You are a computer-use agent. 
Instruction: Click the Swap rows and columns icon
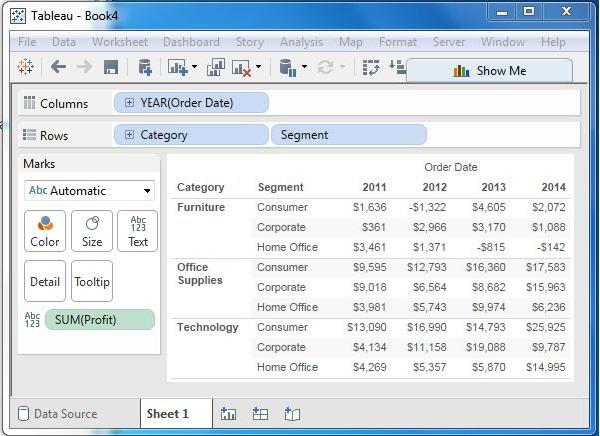point(371,67)
